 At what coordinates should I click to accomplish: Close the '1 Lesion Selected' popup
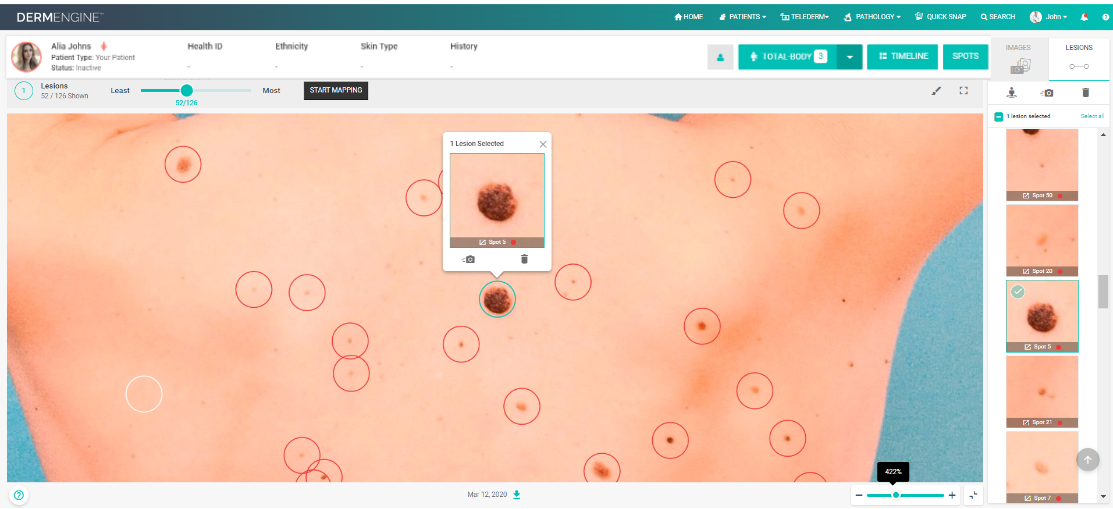click(543, 144)
